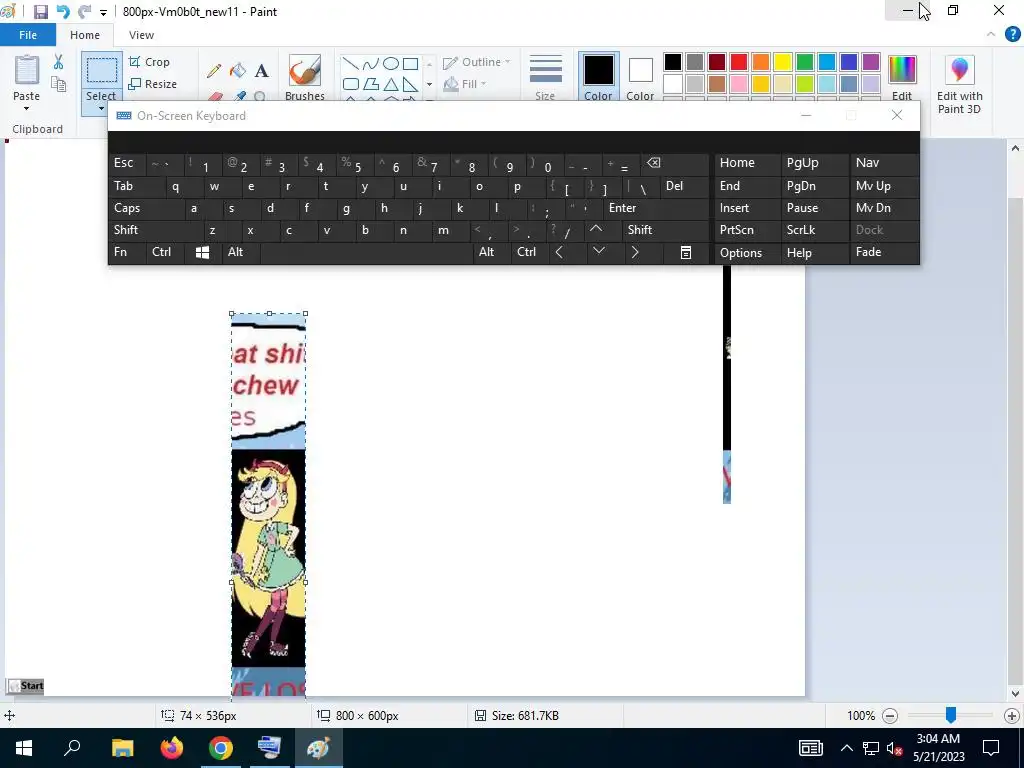Screen dimensions: 1024x768
Task: Pick the Oval shape
Action: click(391, 64)
